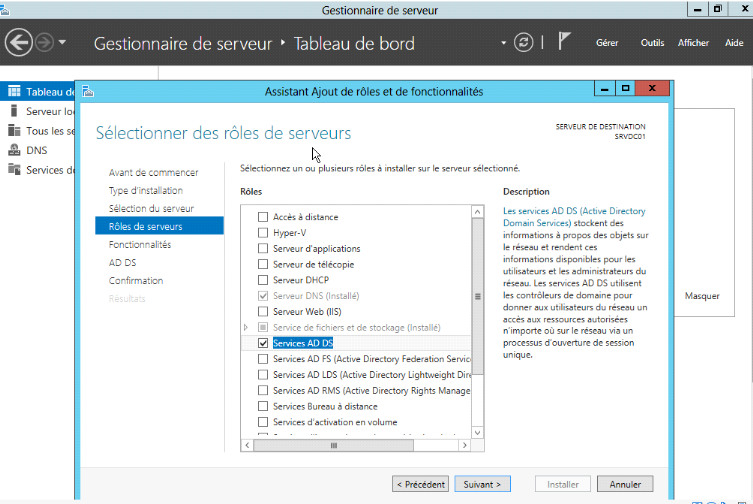753x504 pixels.
Task: Check the Services AD RMS role
Action: pyautogui.click(x=263, y=391)
